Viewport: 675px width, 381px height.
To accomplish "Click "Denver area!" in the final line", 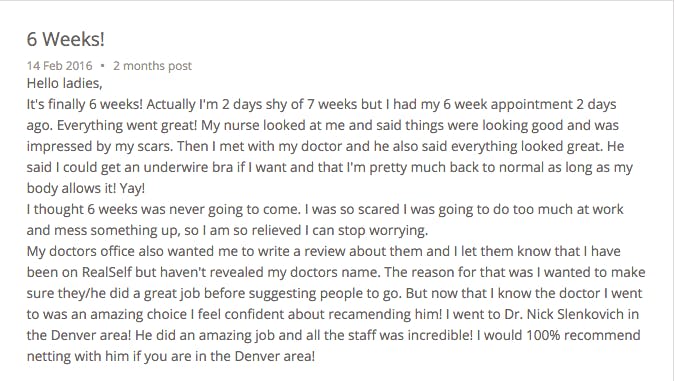I will tap(275, 356).
